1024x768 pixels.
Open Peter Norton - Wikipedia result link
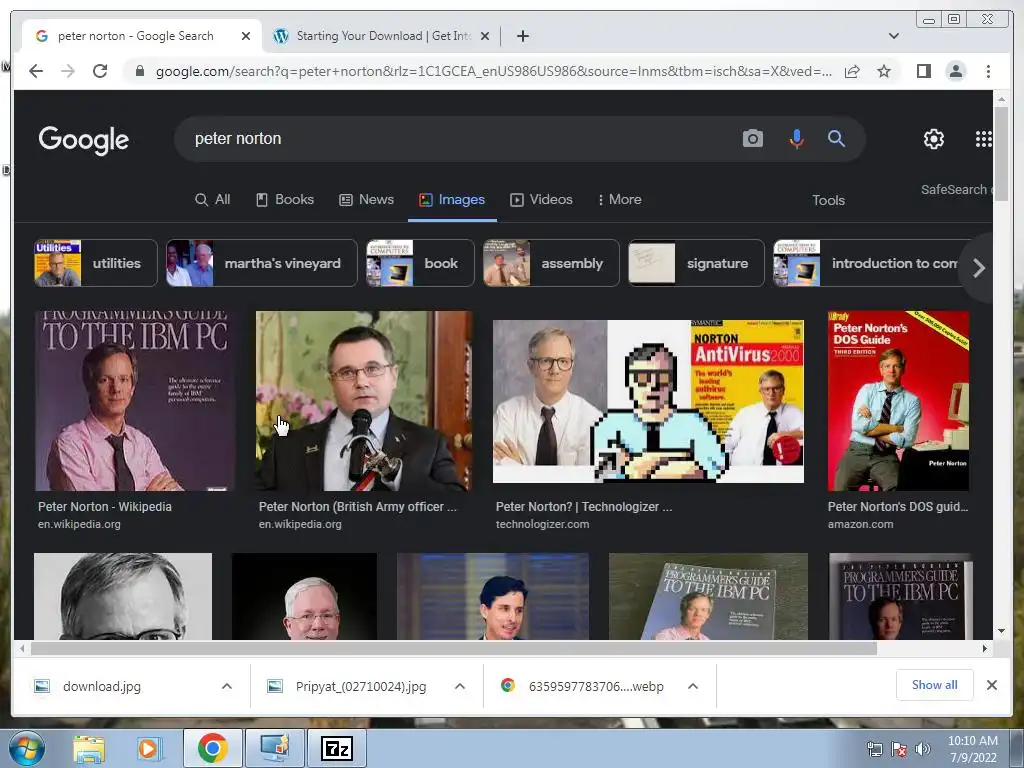coord(104,507)
